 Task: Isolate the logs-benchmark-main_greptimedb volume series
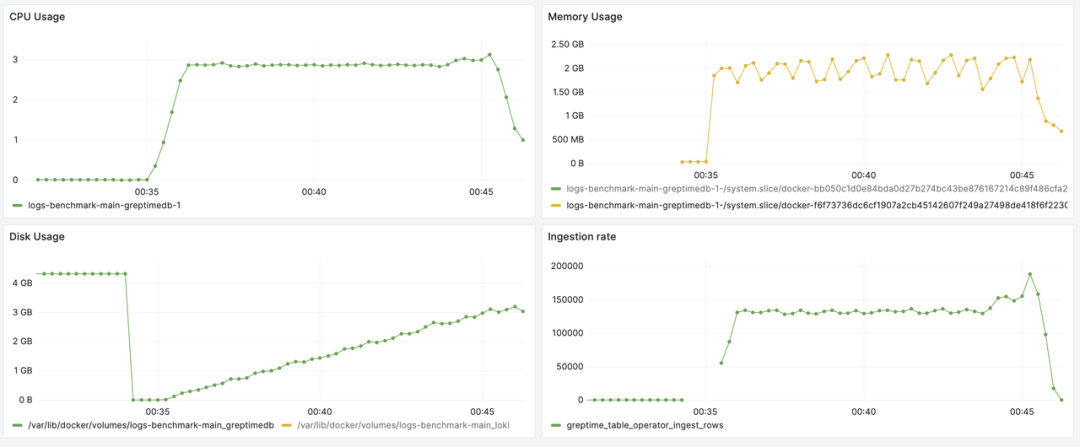(150, 426)
